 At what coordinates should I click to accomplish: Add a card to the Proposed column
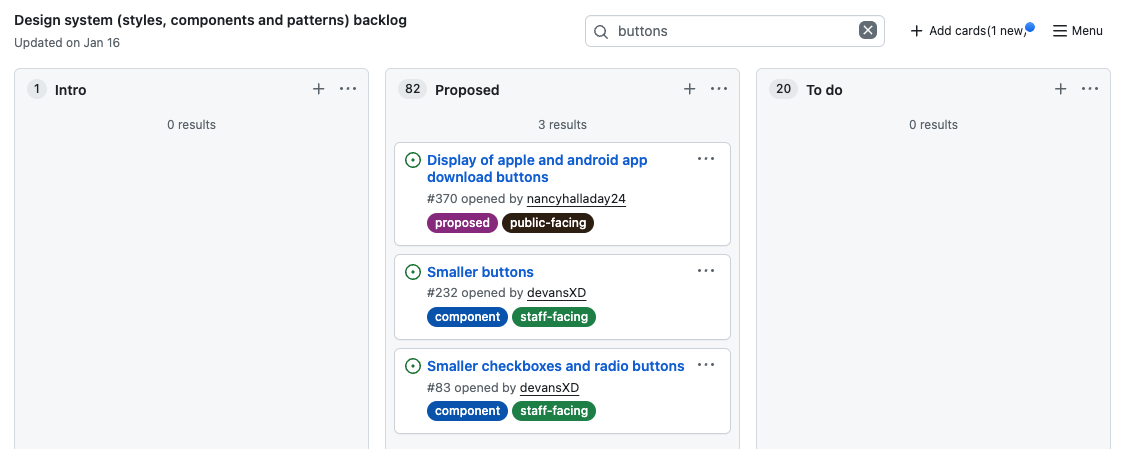click(x=689, y=89)
